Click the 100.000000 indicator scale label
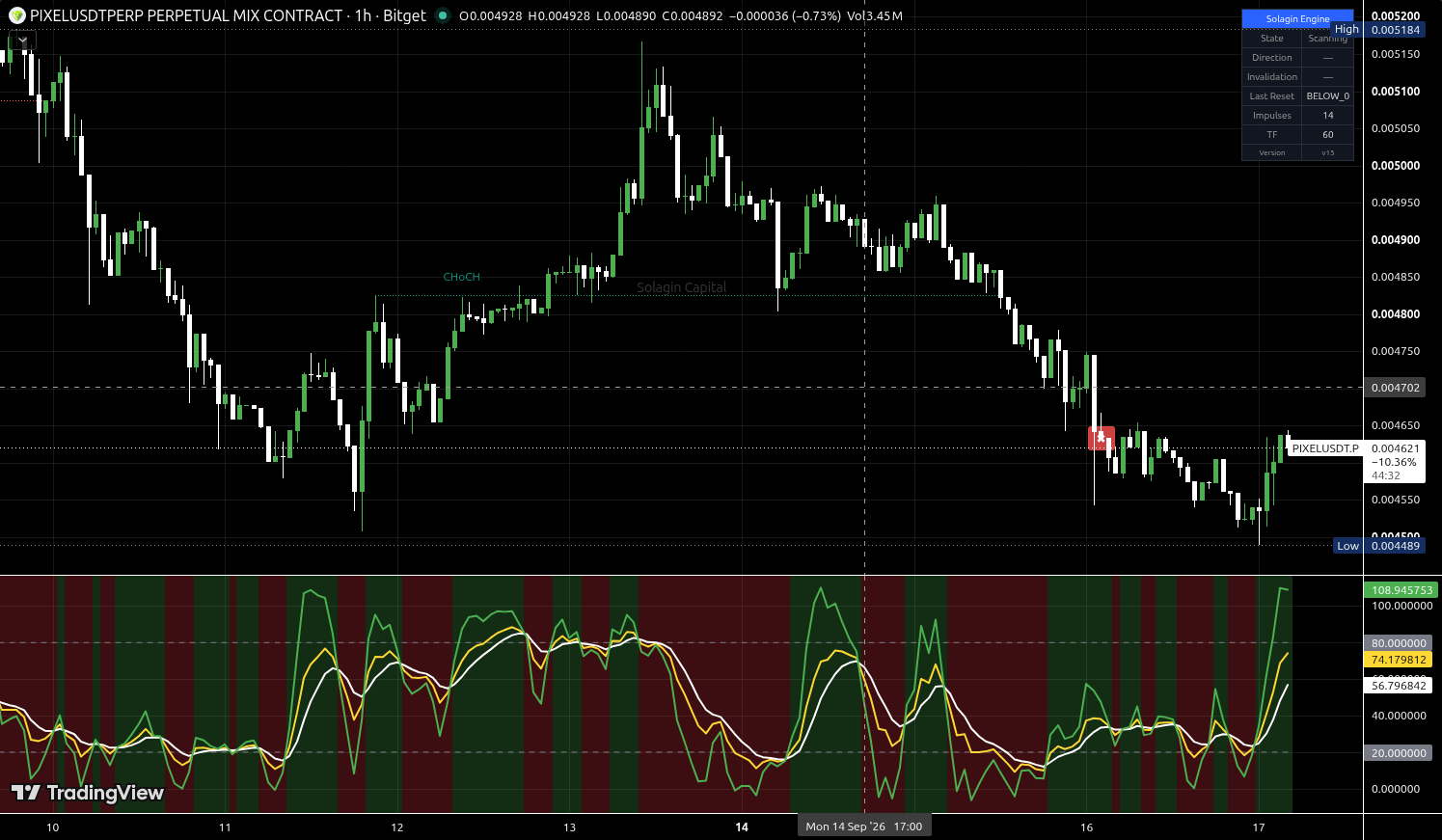This screenshot has height=840, width=1442. click(x=1401, y=606)
